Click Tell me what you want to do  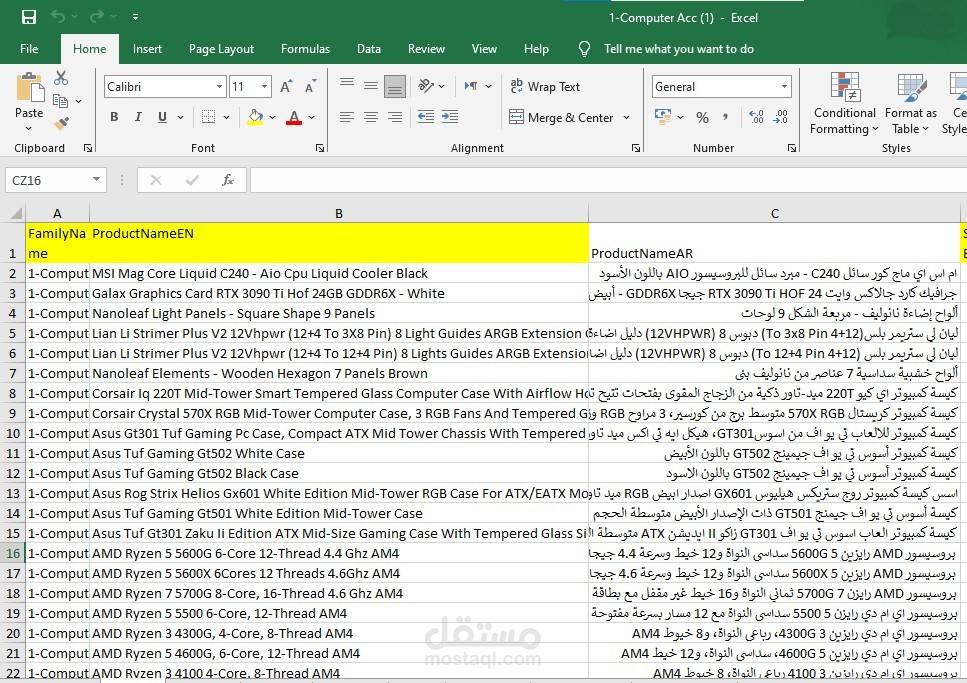678,49
